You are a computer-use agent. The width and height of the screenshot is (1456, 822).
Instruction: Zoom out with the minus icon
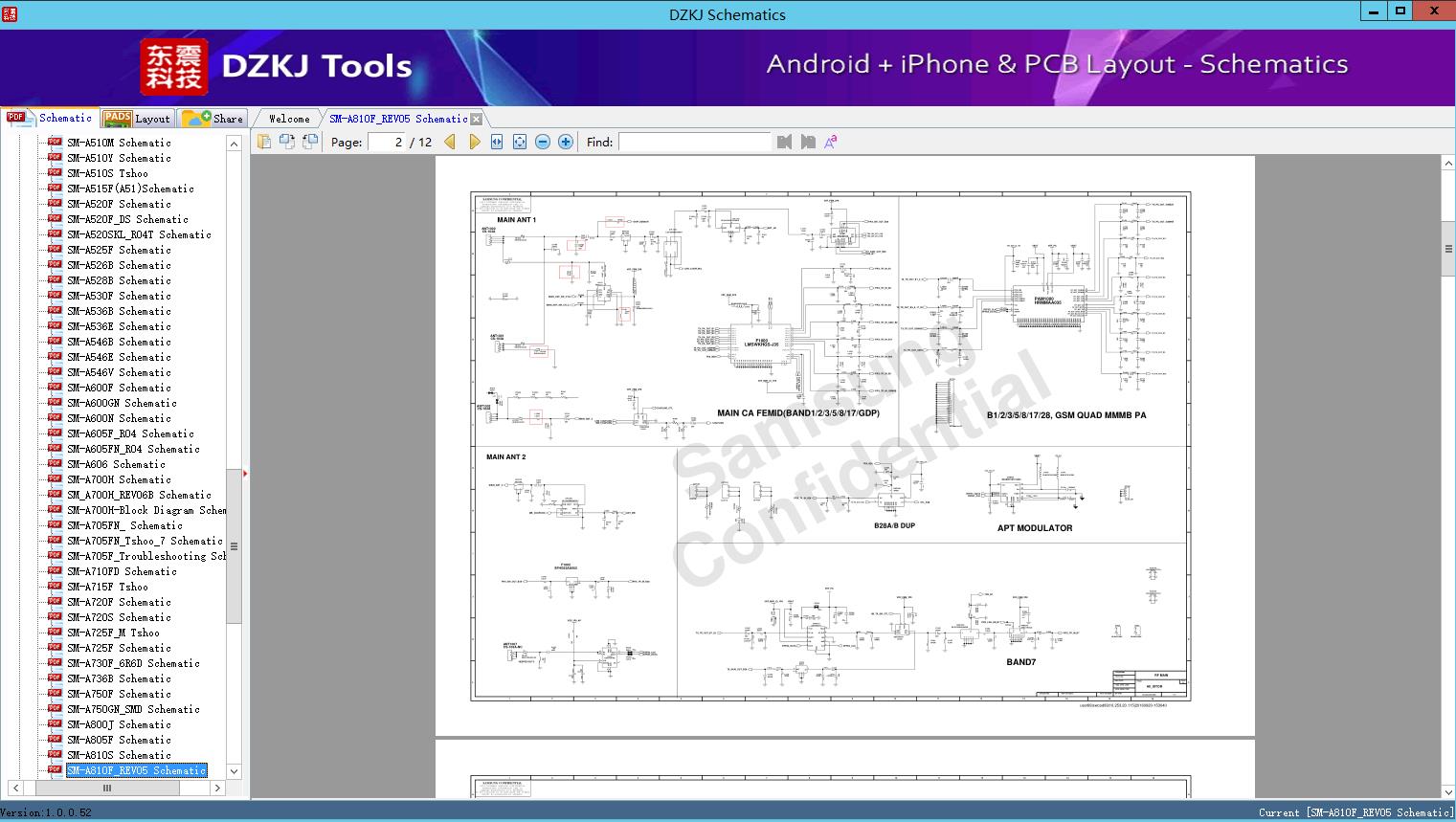pyautogui.click(x=543, y=142)
